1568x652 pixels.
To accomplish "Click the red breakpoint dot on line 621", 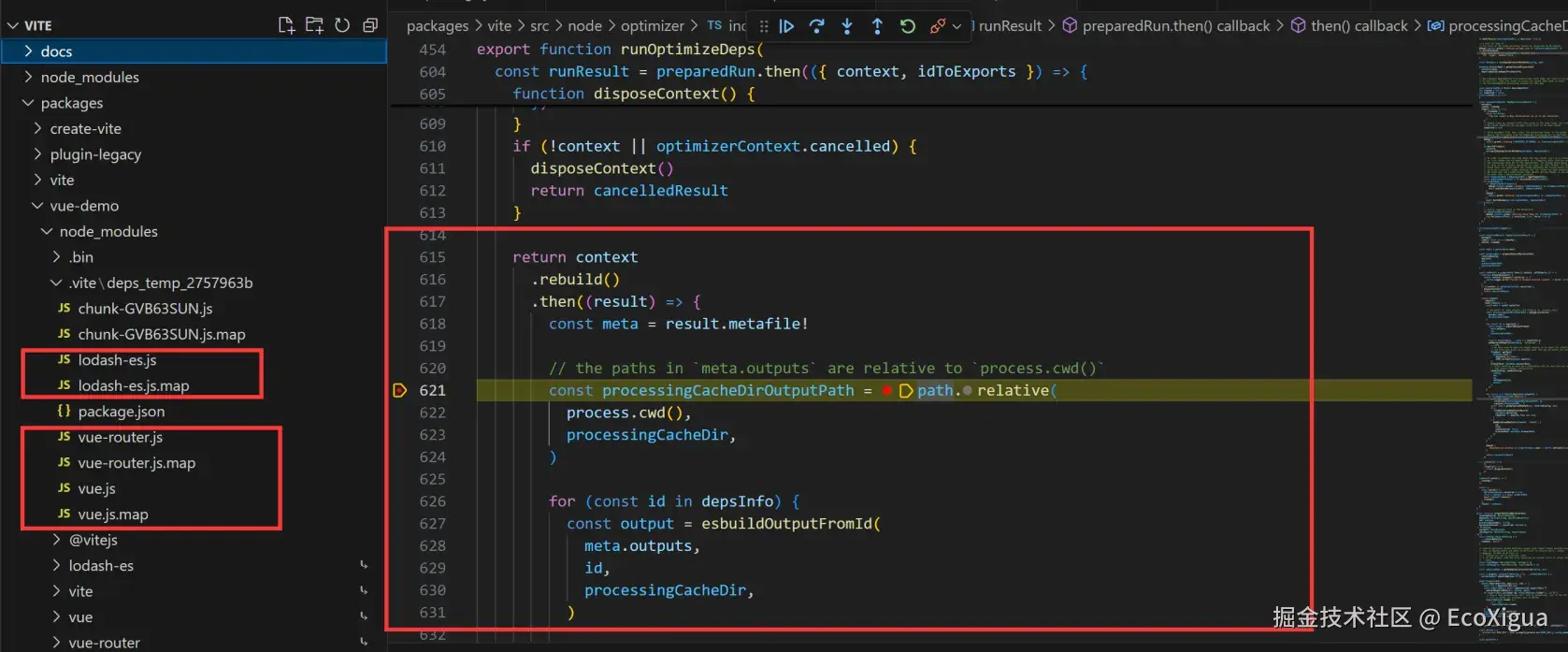I will tap(886, 391).
